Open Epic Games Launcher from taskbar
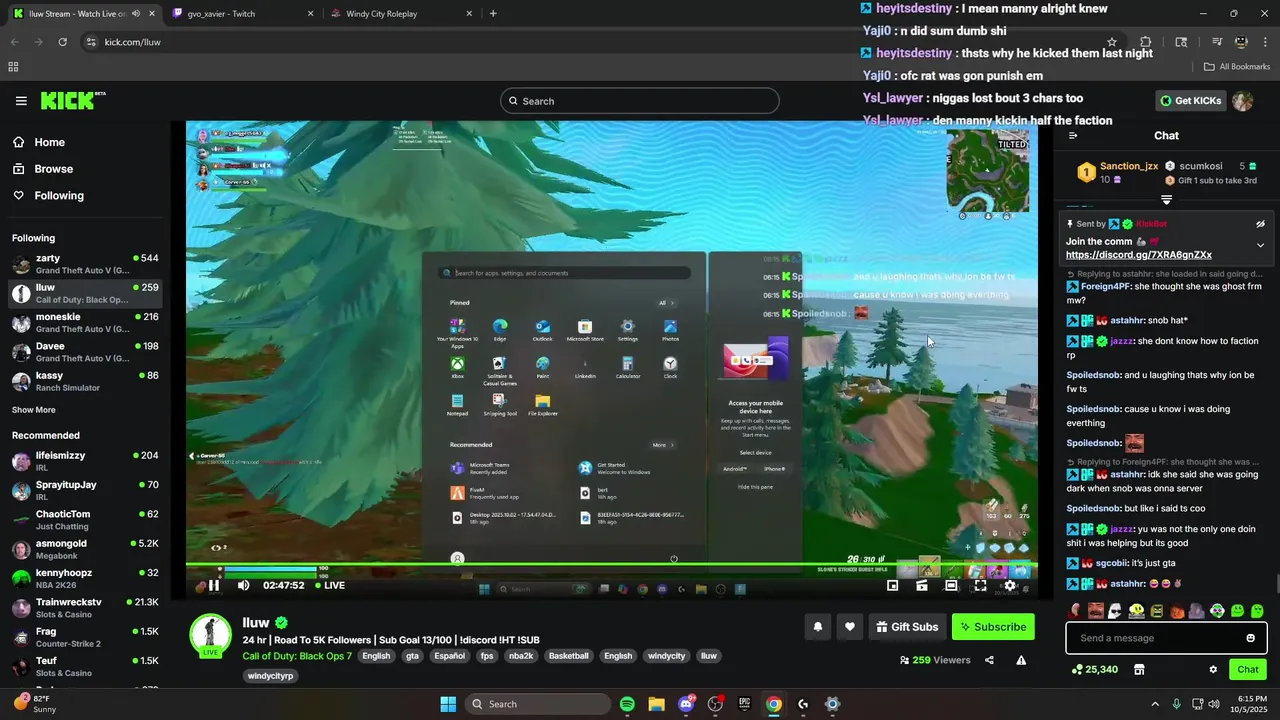Viewport: 1280px width, 720px height. 744,704
